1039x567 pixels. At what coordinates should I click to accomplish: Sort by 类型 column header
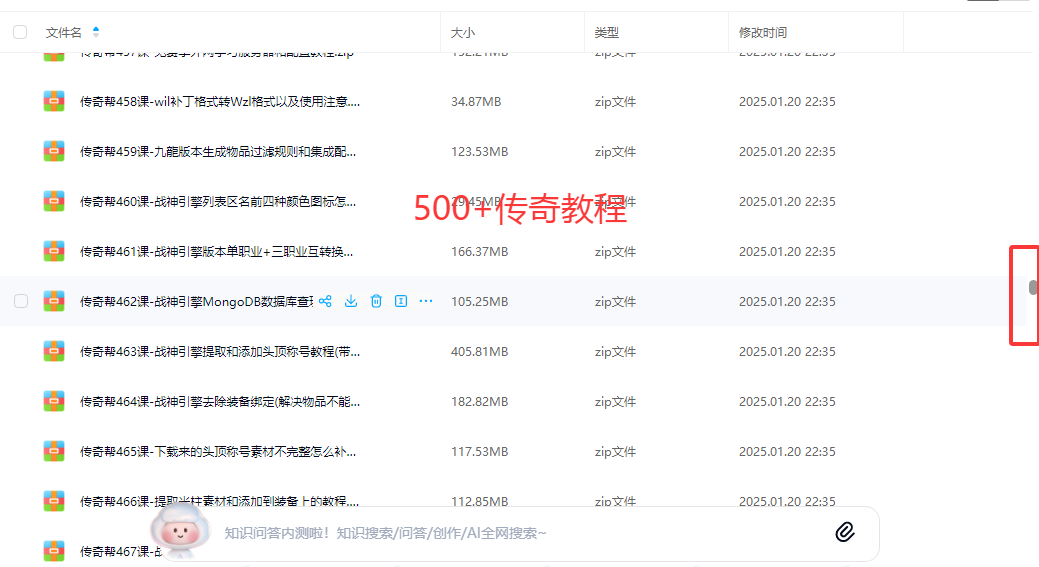606,33
